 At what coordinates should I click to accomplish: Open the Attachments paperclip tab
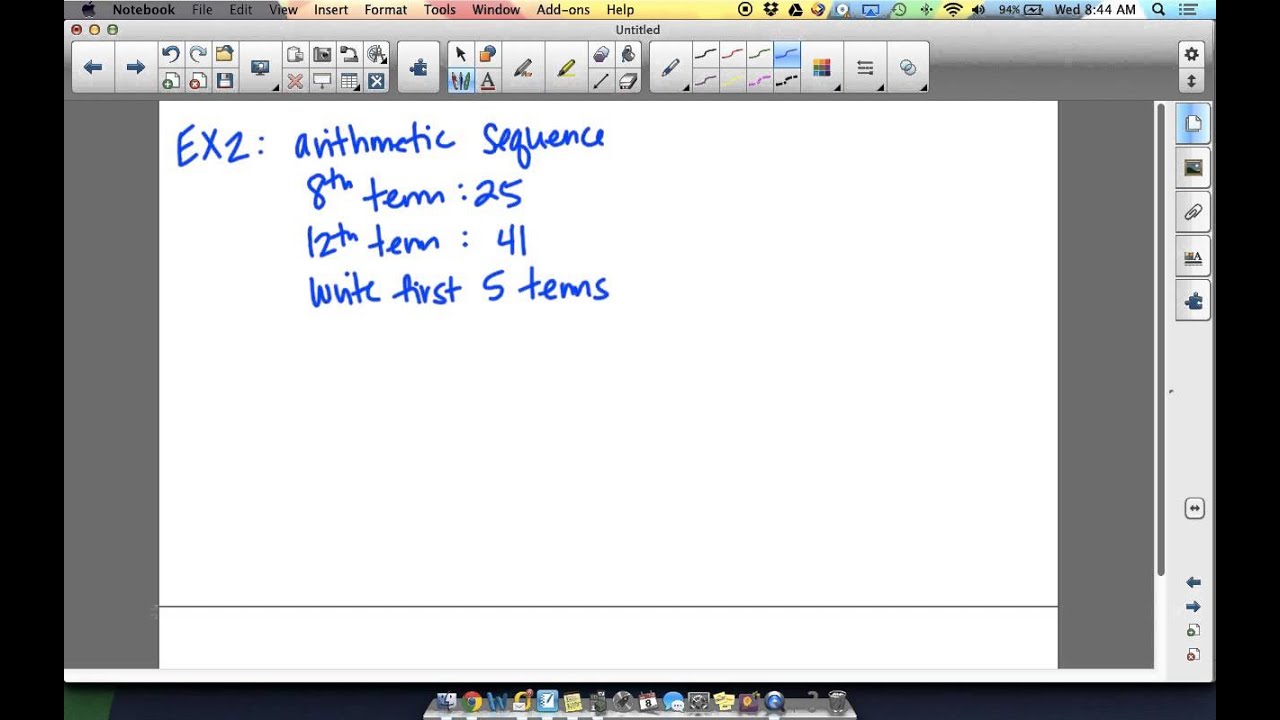tap(1193, 212)
